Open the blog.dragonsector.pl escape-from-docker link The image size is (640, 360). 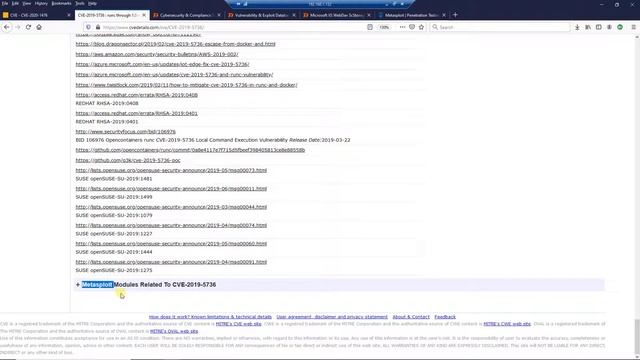coord(176,44)
